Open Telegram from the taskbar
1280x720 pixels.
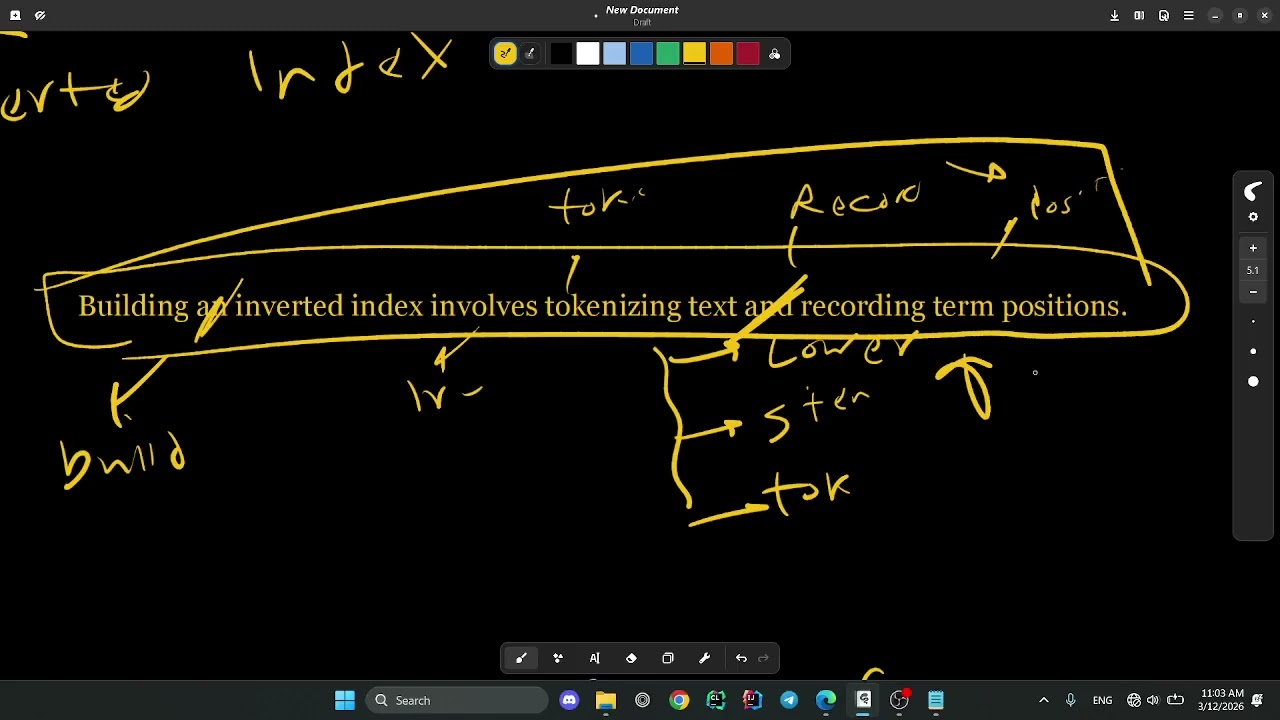(789, 700)
